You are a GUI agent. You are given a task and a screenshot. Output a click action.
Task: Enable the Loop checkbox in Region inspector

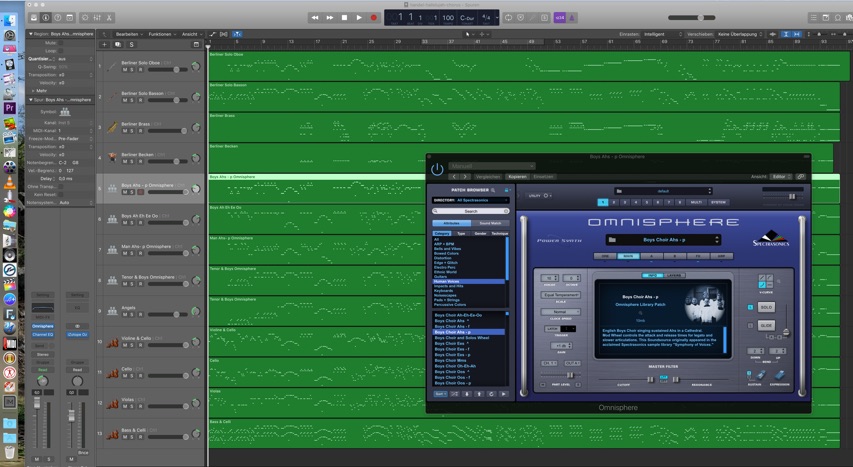tap(59, 50)
